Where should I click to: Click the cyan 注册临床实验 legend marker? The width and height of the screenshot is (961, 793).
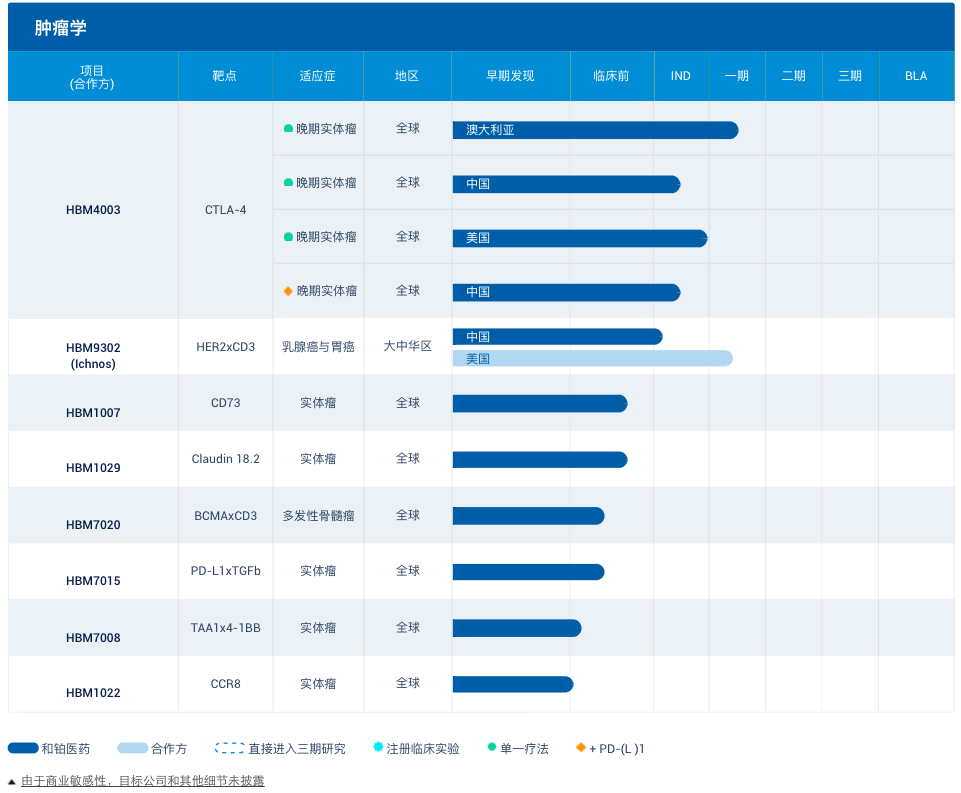(x=378, y=746)
